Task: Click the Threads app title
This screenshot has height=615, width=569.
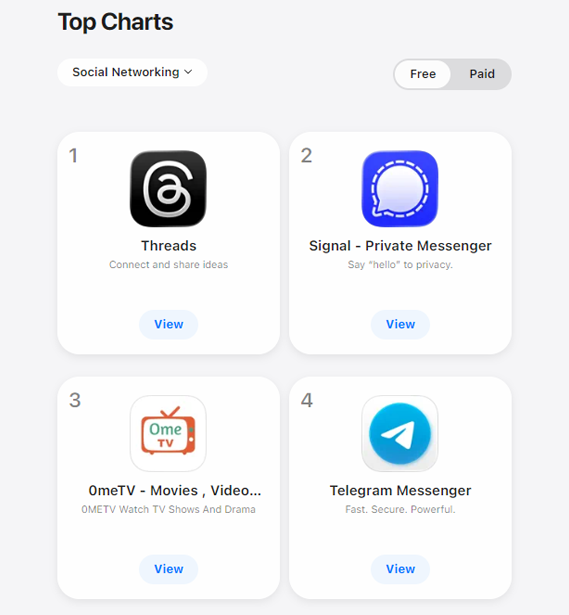Action: (x=169, y=246)
